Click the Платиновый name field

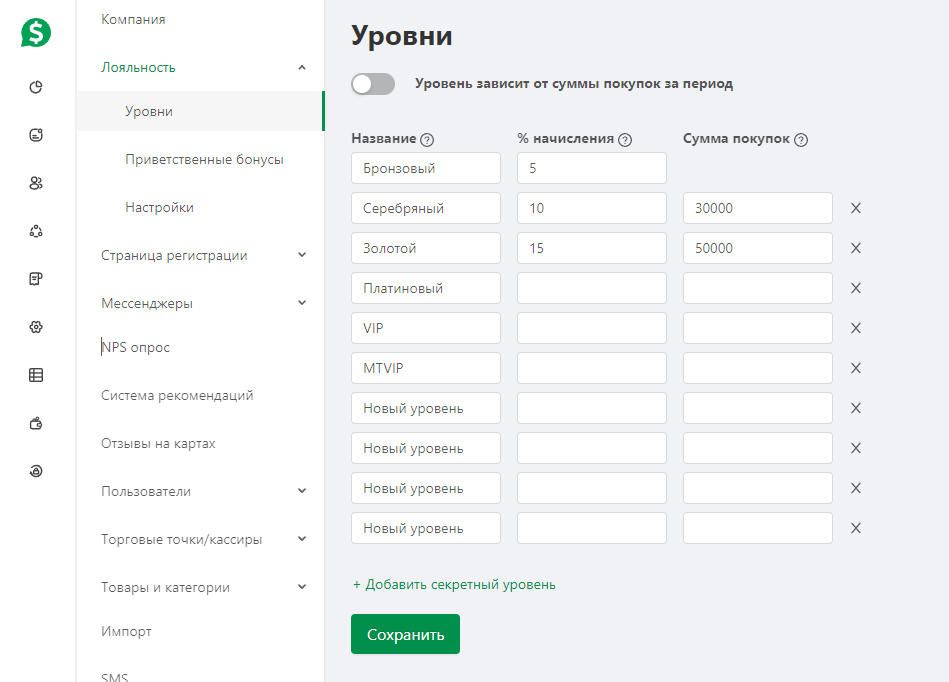pyautogui.click(x=426, y=288)
